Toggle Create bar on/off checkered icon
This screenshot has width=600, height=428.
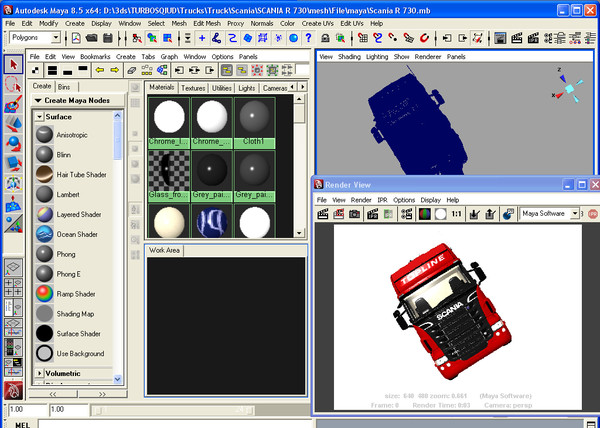[35, 70]
